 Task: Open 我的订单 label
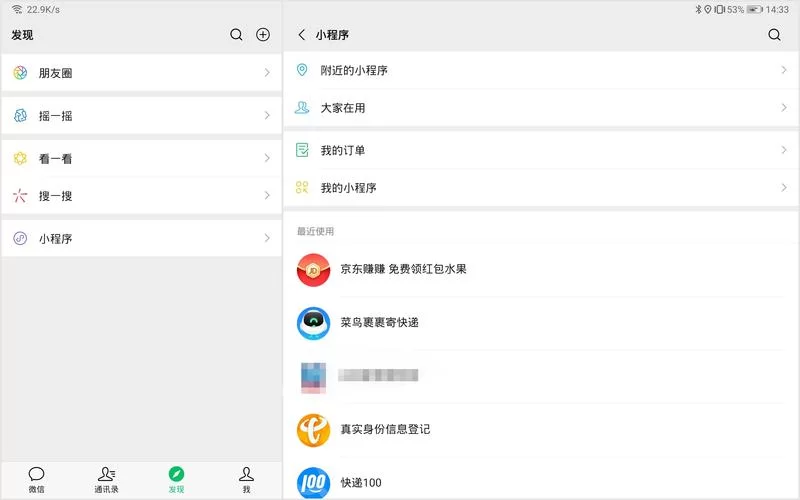[343, 151]
